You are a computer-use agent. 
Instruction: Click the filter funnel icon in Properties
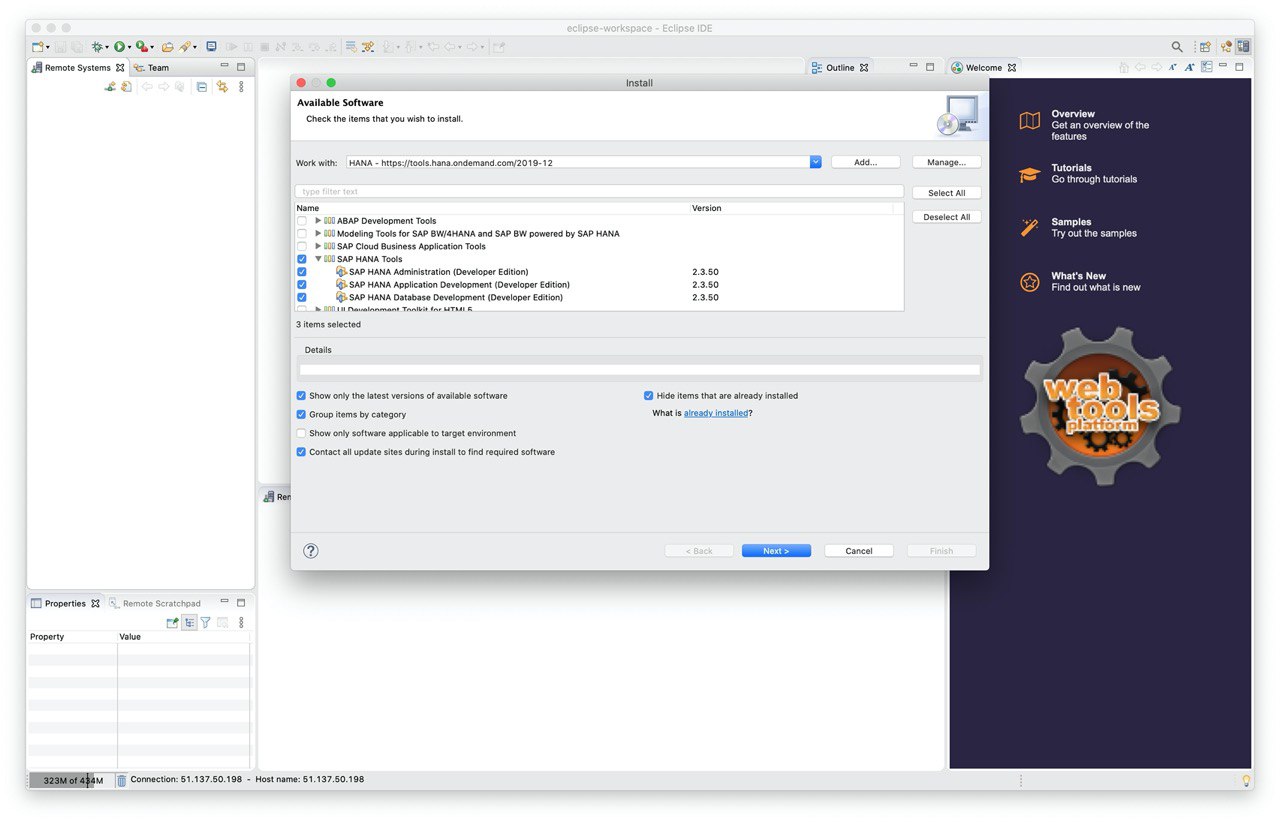205,622
